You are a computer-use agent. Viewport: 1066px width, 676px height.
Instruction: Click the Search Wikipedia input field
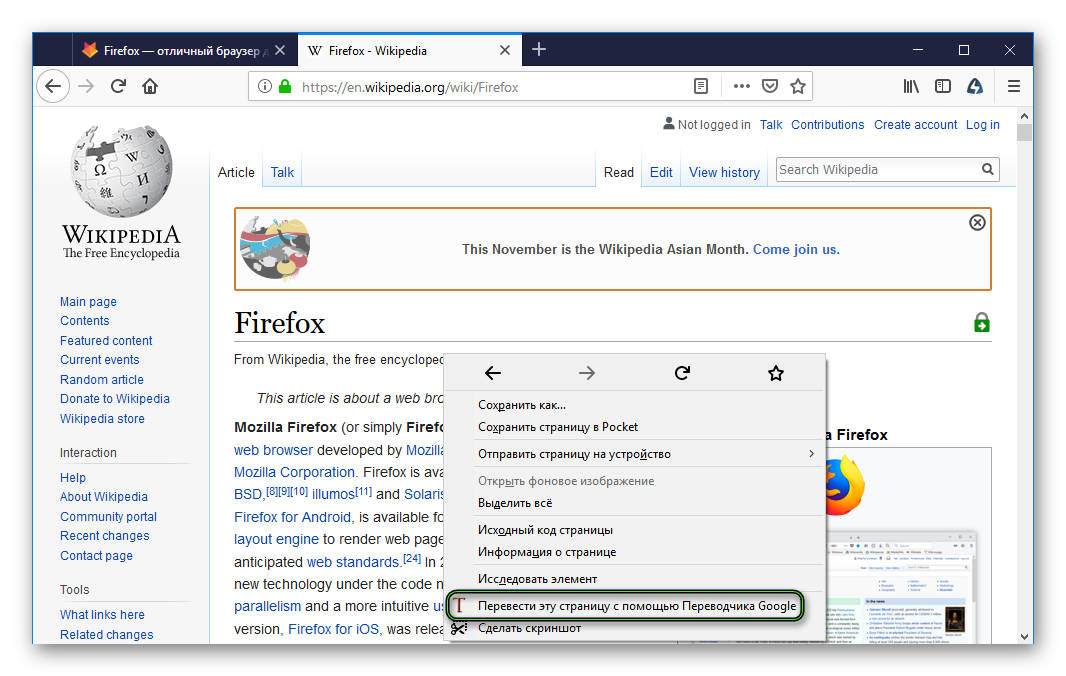(x=875, y=170)
